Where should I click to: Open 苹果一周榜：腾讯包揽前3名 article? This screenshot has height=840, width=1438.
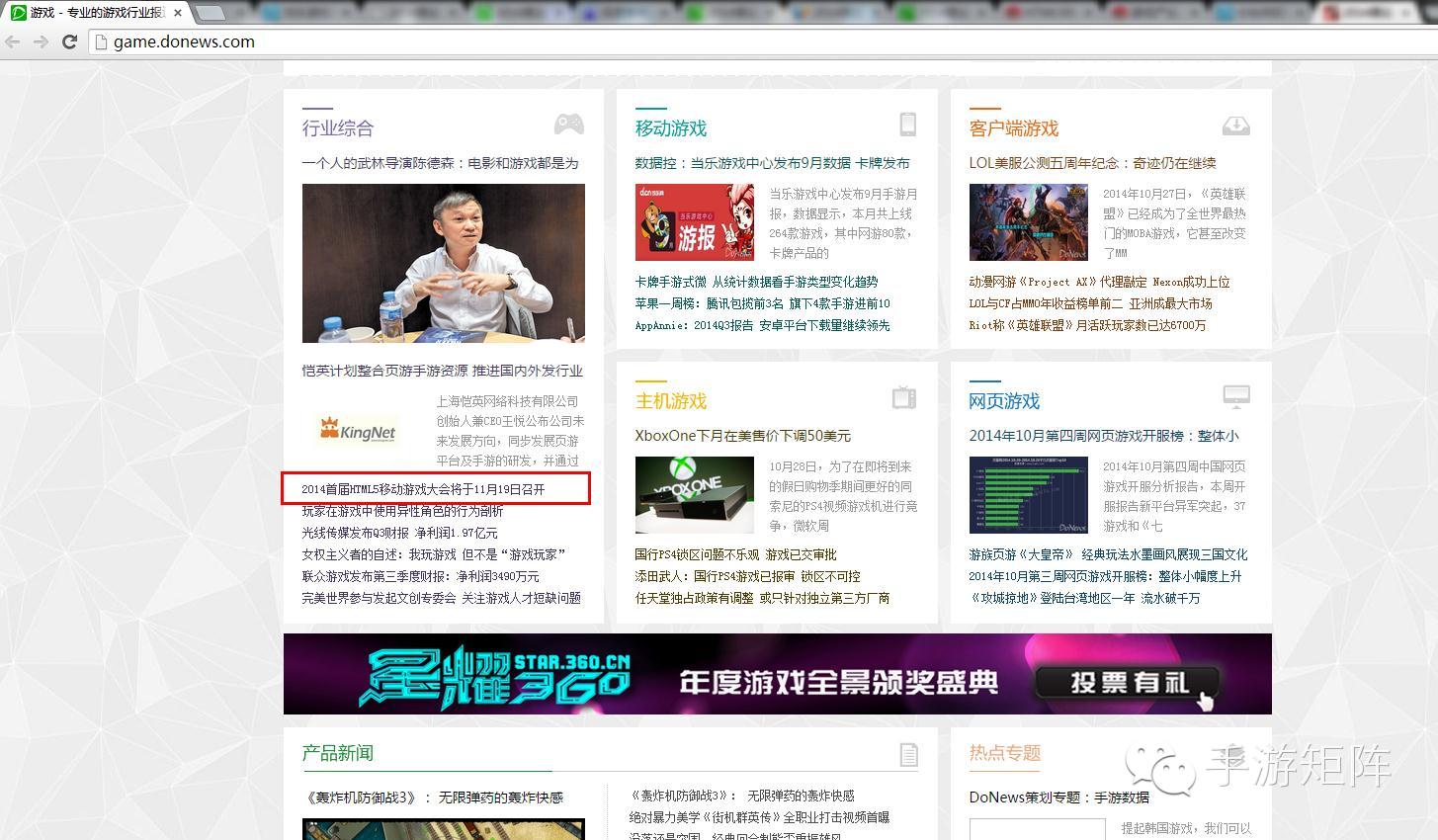pyautogui.click(x=763, y=303)
